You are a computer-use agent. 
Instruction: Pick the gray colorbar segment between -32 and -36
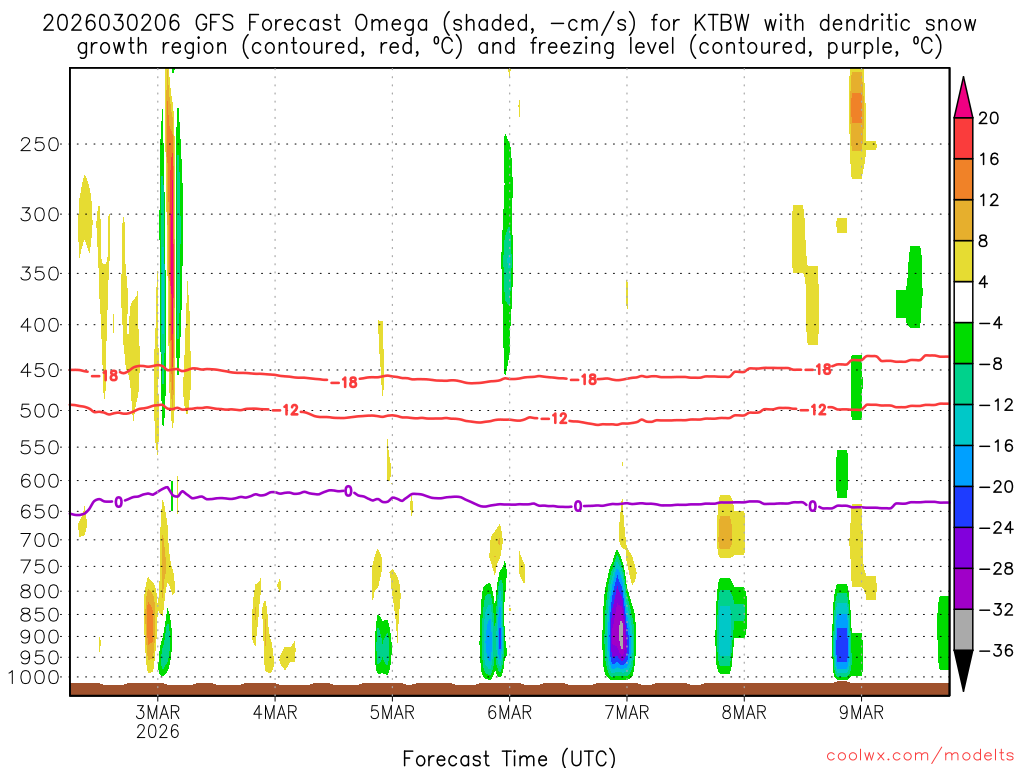pyautogui.click(x=963, y=630)
